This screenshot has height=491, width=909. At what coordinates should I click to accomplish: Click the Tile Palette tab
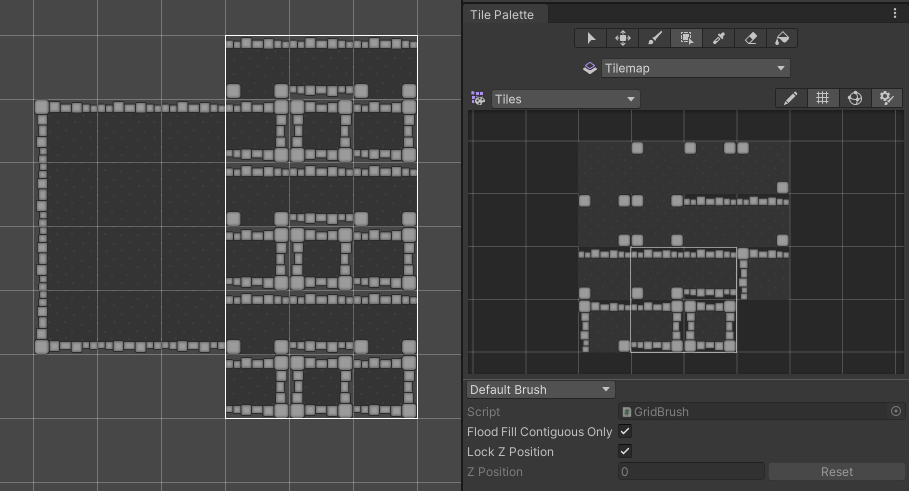(505, 14)
